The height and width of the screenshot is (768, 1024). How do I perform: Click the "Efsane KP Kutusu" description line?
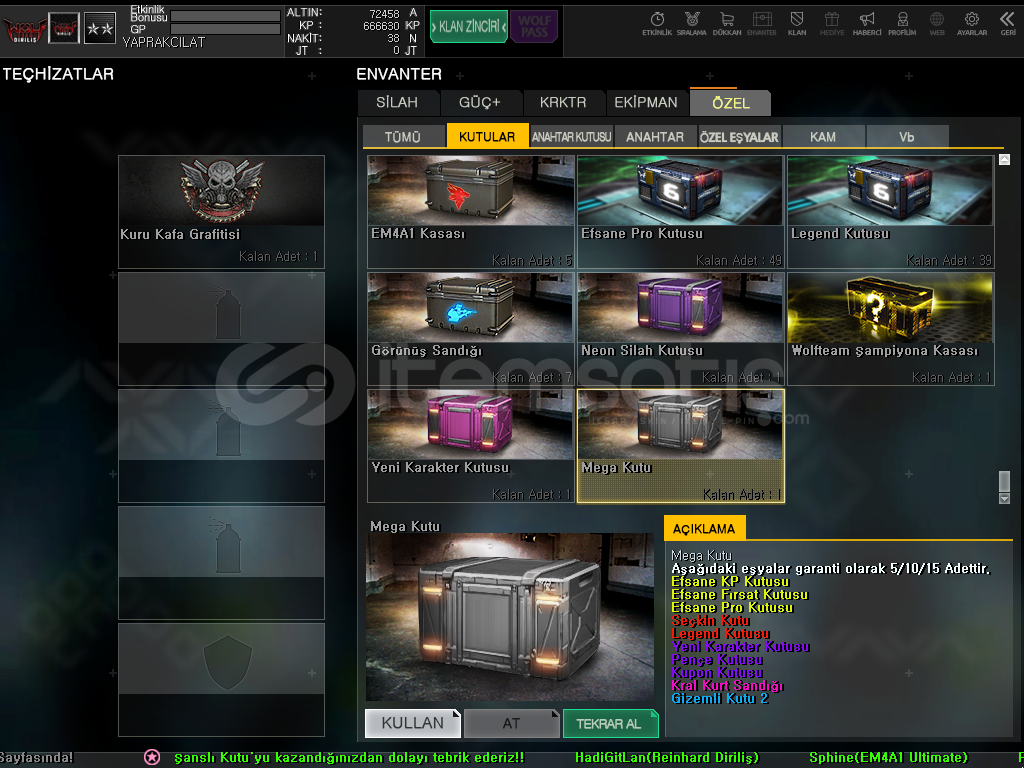coord(730,581)
